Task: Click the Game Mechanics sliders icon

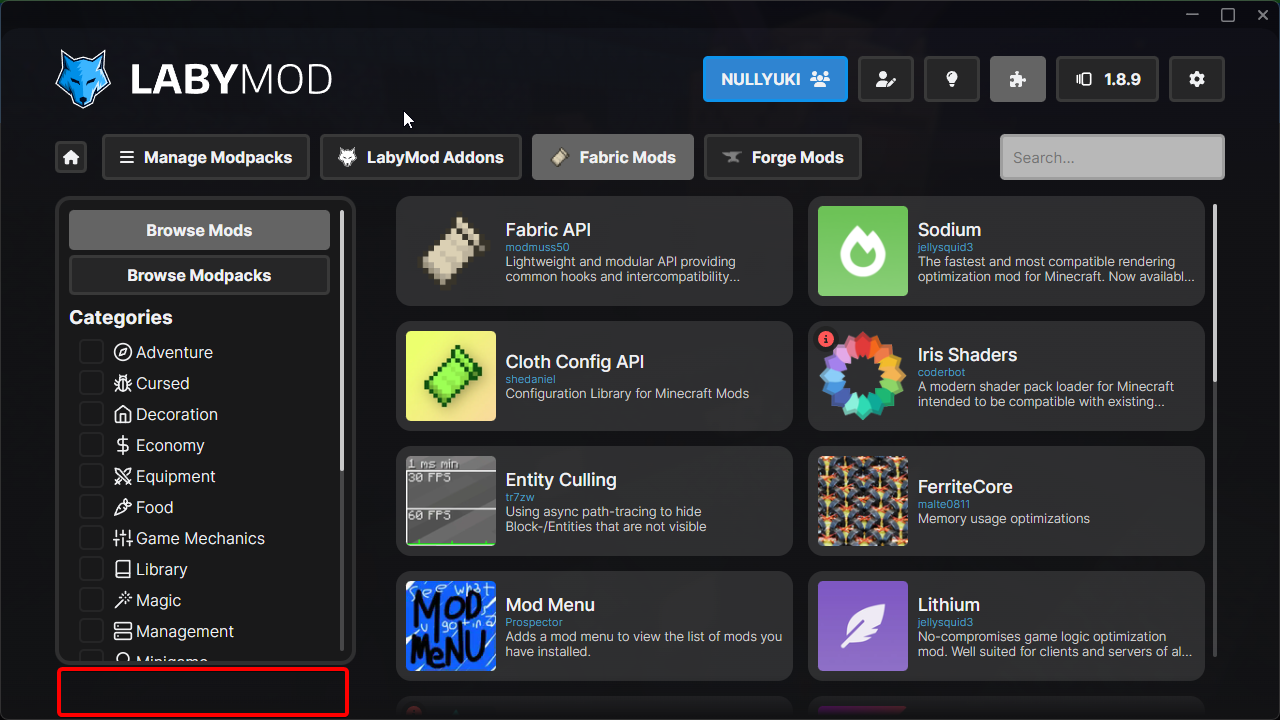Action: [123, 538]
